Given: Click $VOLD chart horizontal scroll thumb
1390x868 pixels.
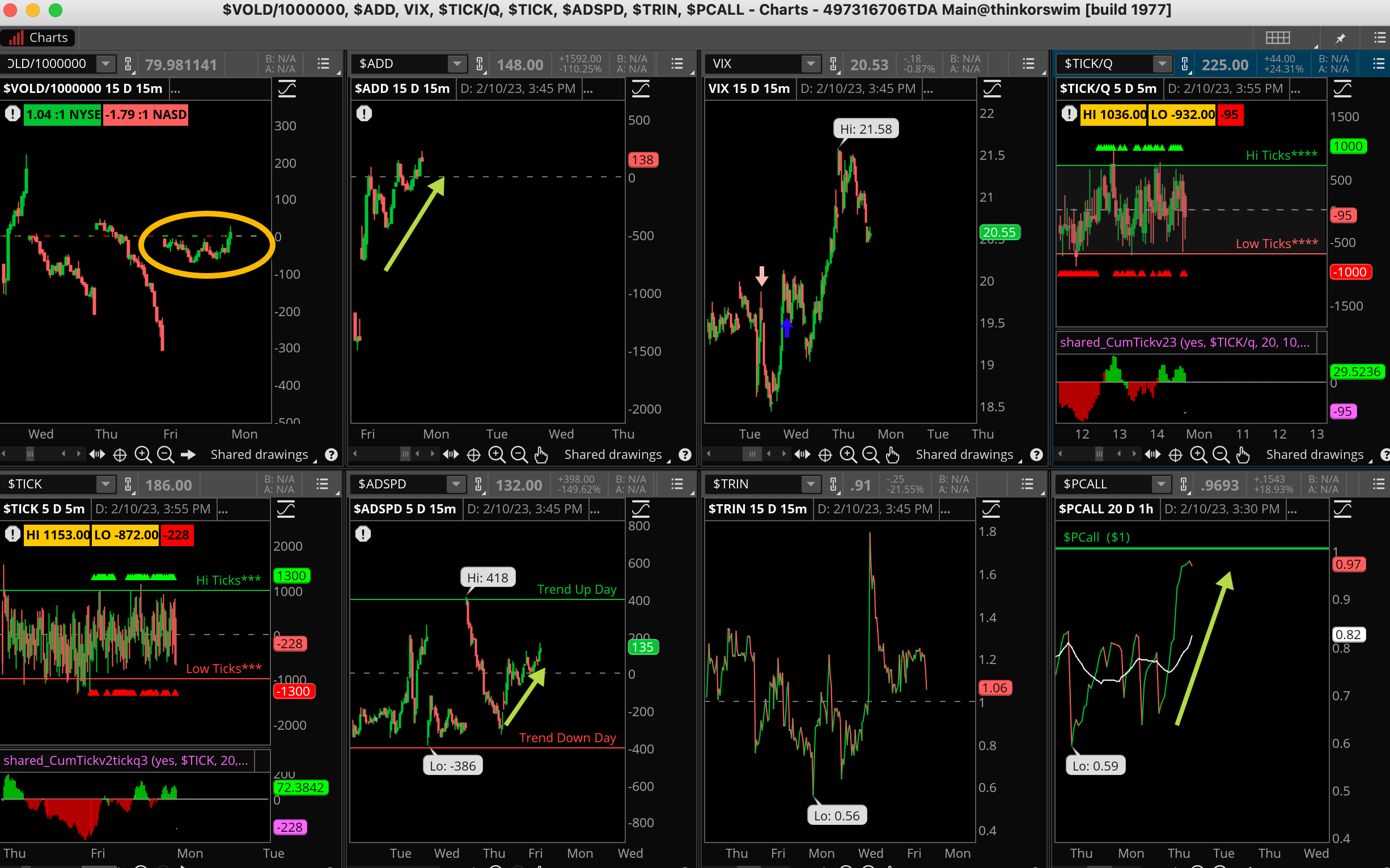Looking at the screenshot, I should [x=30, y=454].
